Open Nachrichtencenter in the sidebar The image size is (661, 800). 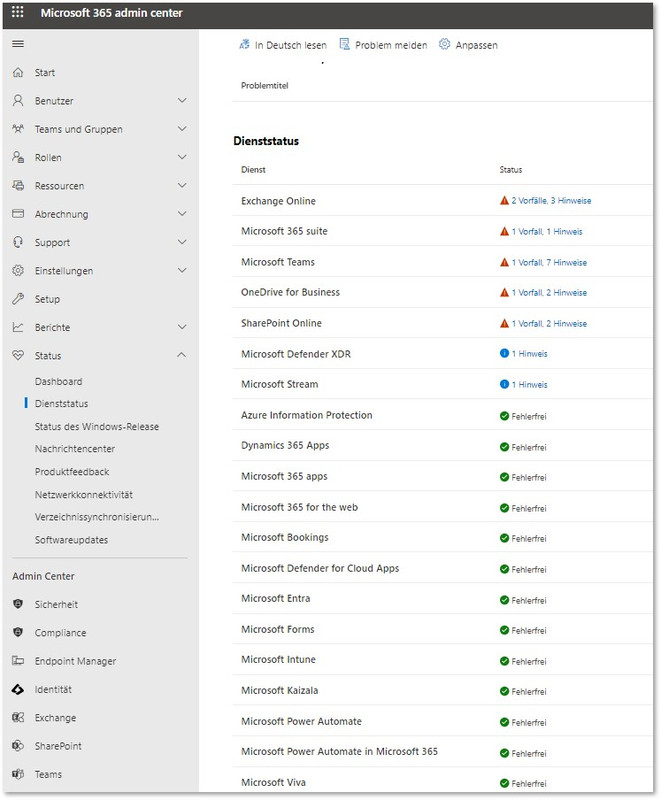[x=75, y=449]
